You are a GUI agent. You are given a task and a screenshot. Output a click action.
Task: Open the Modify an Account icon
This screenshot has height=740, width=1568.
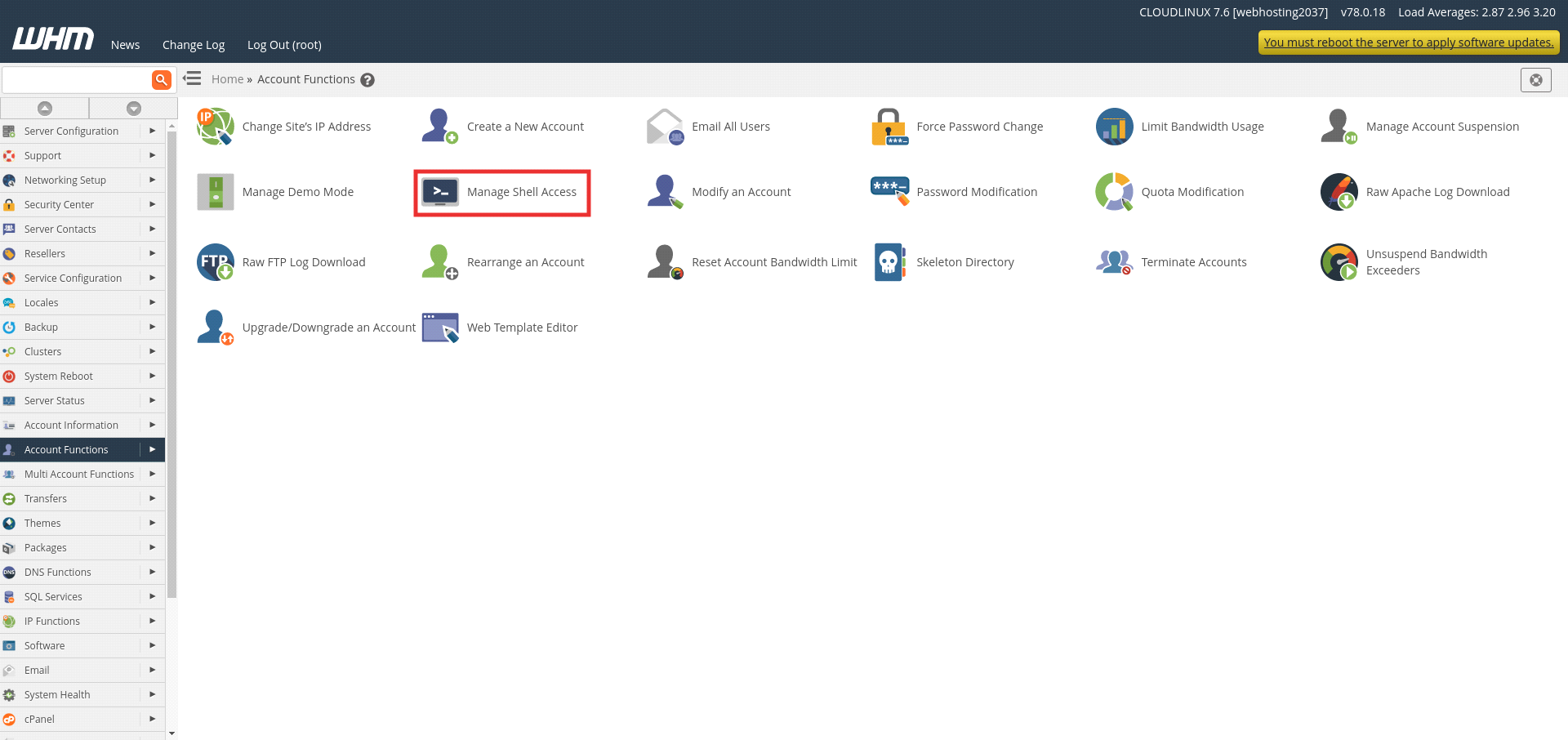click(x=665, y=192)
